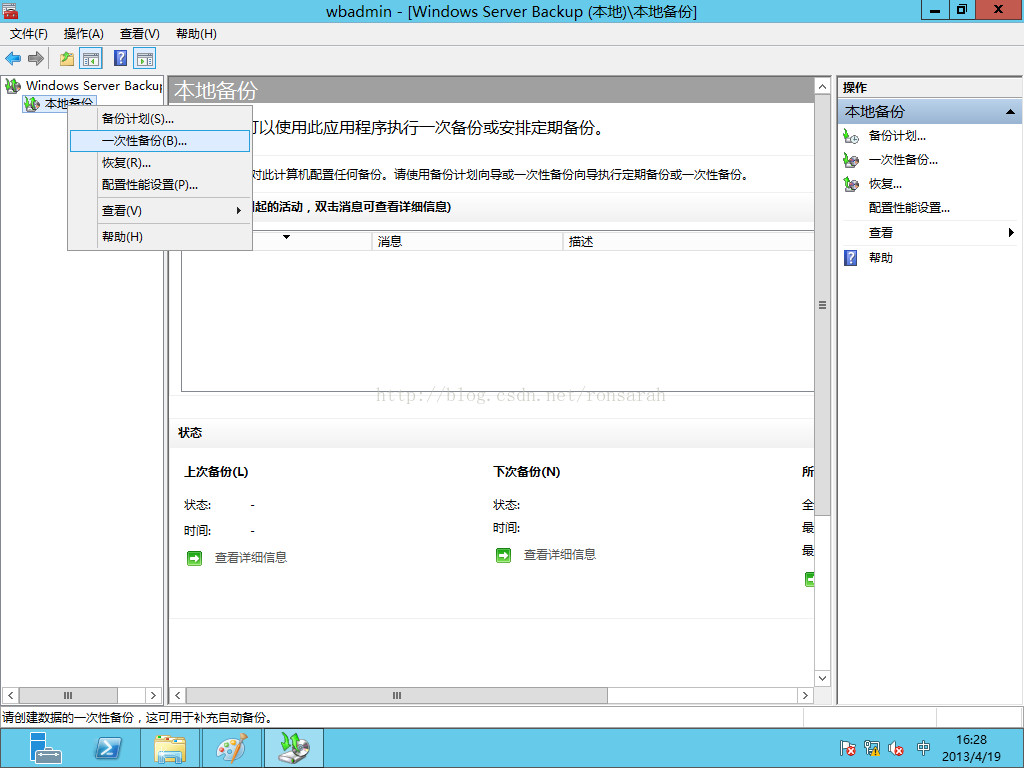This screenshot has width=1024, height=768.
Task: Click the 一次性备份 icon in actions pane
Action: point(851,160)
